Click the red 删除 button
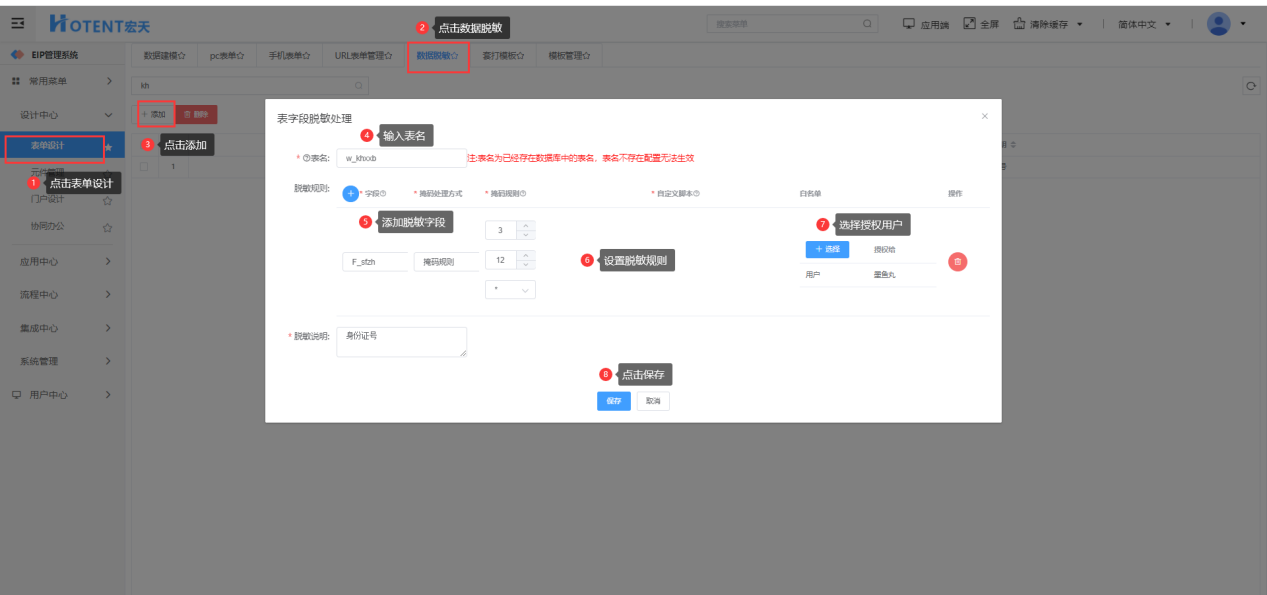The height and width of the screenshot is (595, 1267). point(196,115)
